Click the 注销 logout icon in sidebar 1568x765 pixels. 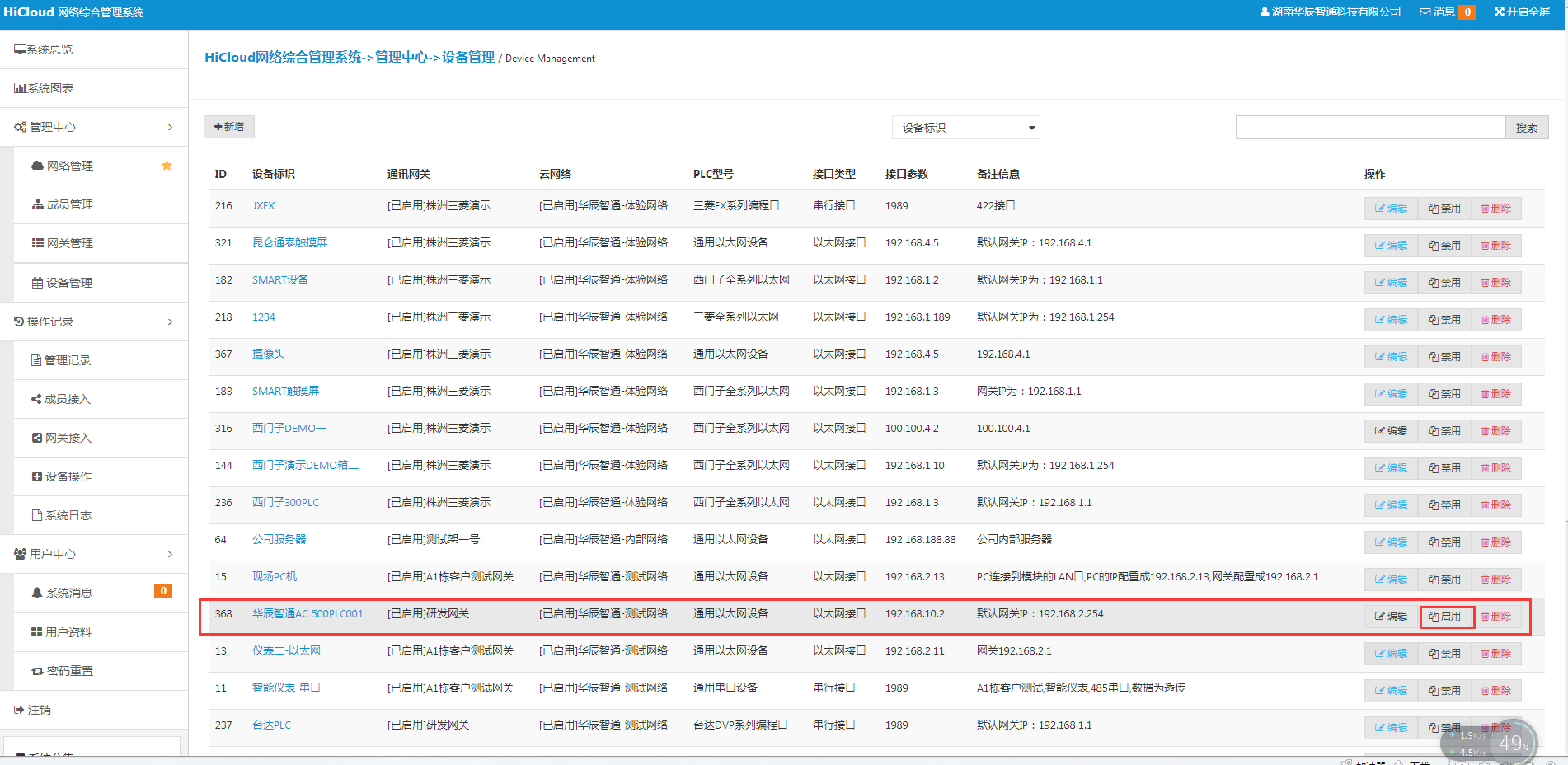coord(19,710)
